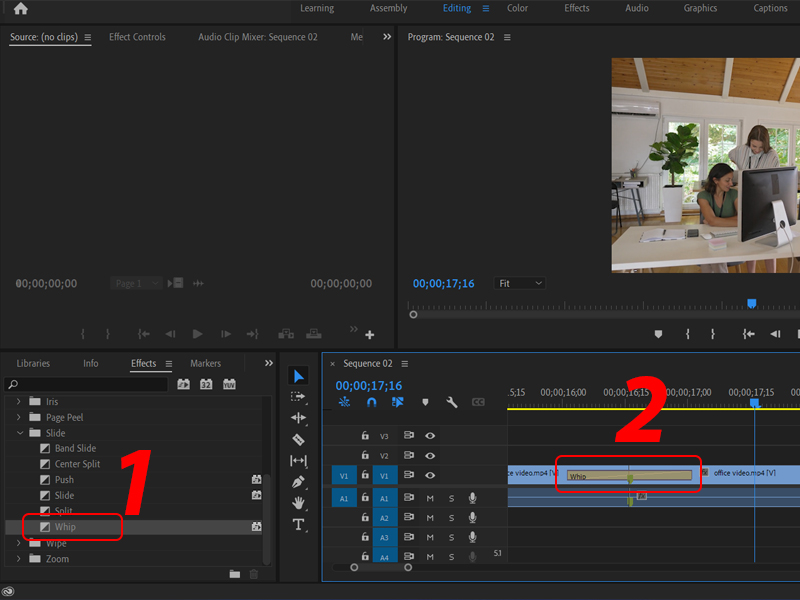The width and height of the screenshot is (800, 600).
Task: Click the Captions CC icon
Action: 478,401
